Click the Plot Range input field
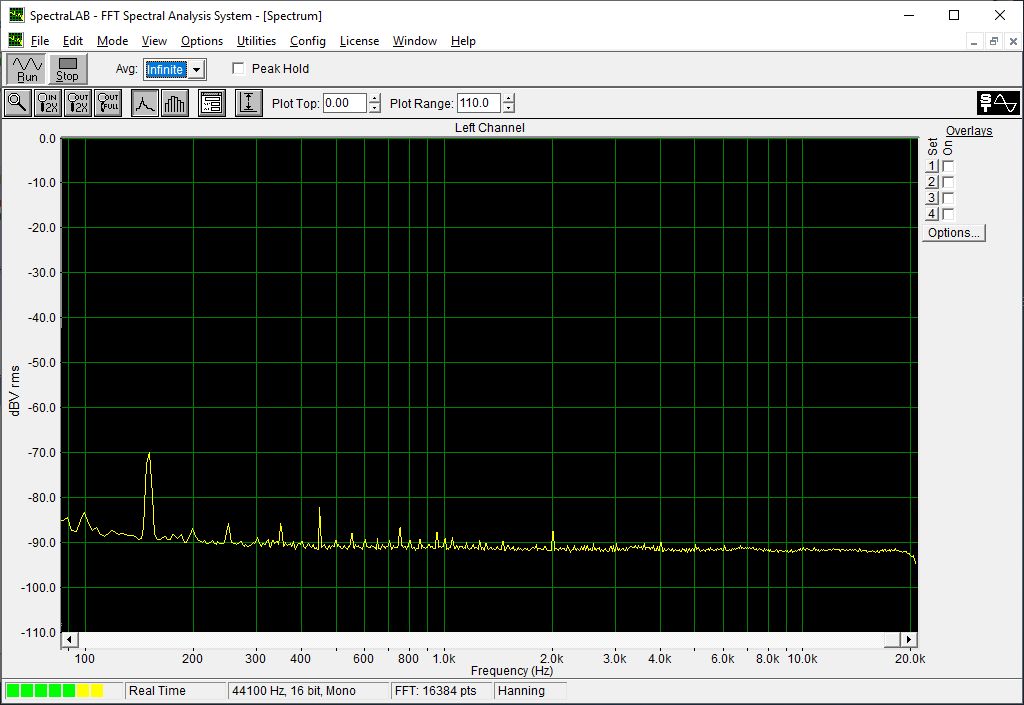1024x705 pixels. point(479,103)
